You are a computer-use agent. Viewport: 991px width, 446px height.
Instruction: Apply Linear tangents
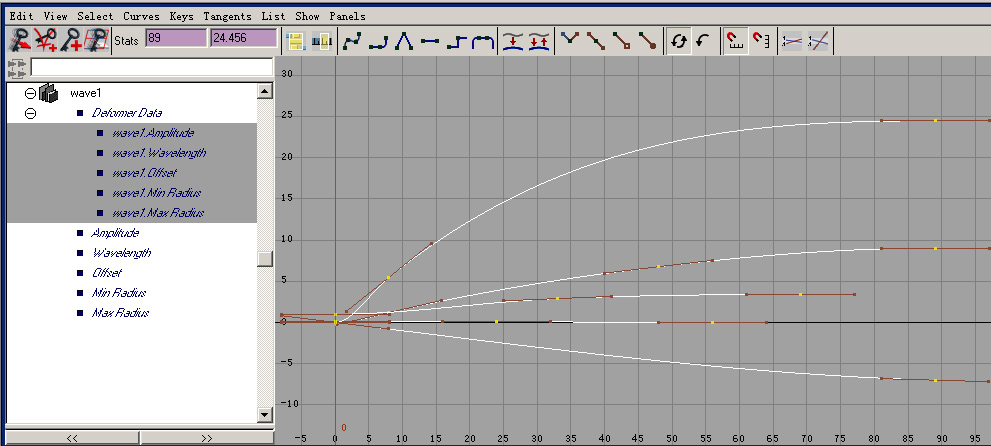[404, 42]
